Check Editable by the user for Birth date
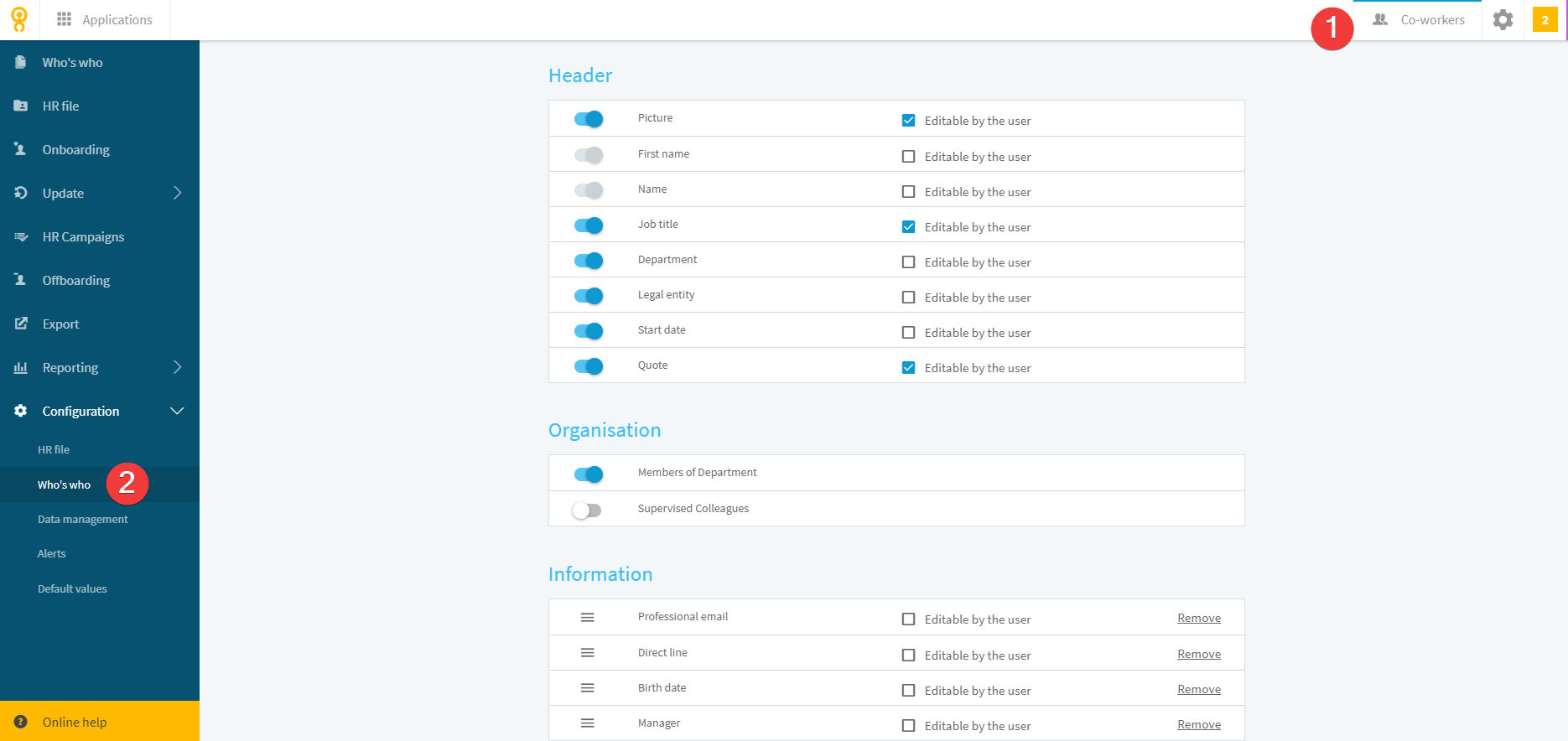The width and height of the screenshot is (1568, 741). pyautogui.click(x=908, y=690)
